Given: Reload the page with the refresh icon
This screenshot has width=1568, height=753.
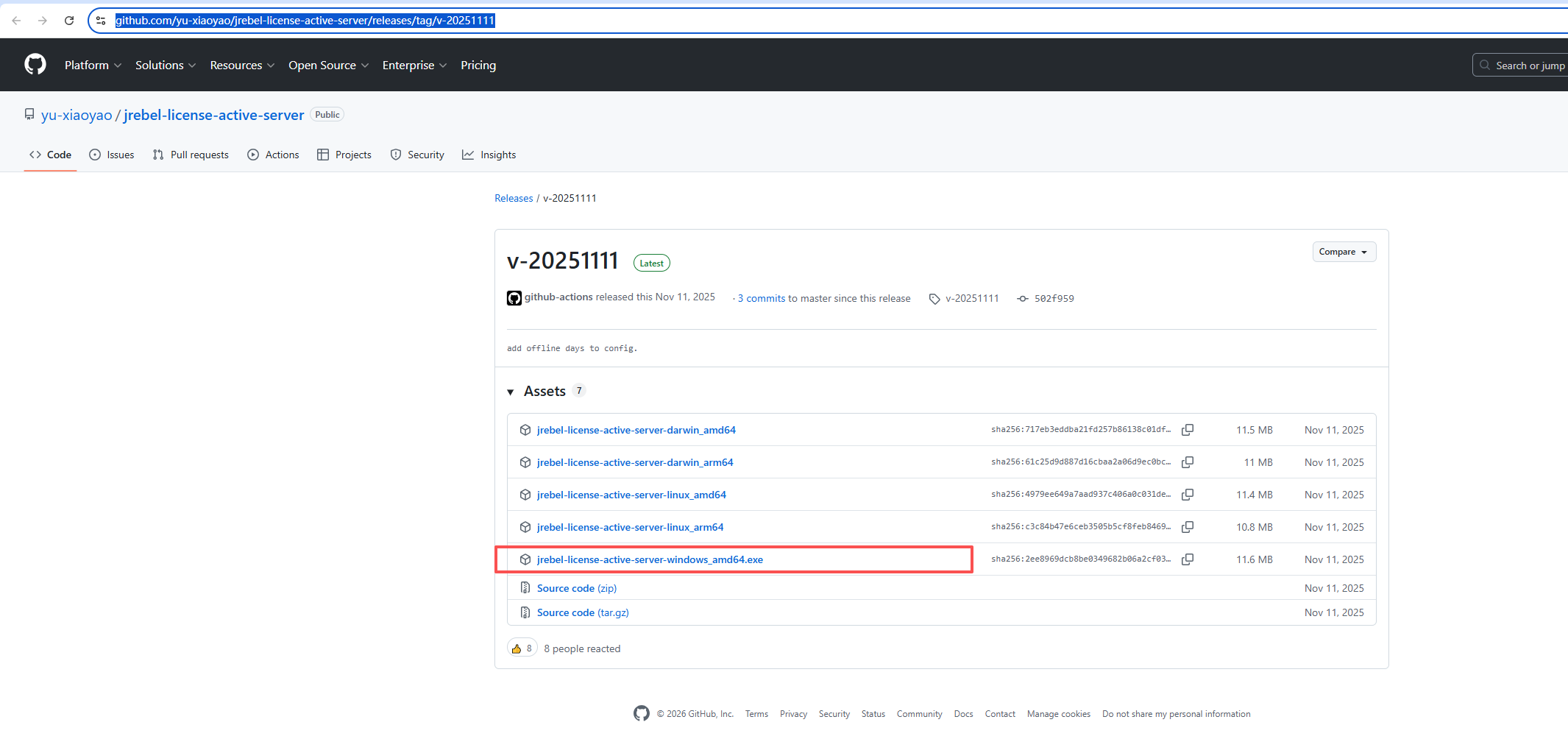Looking at the screenshot, I should (x=69, y=21).
